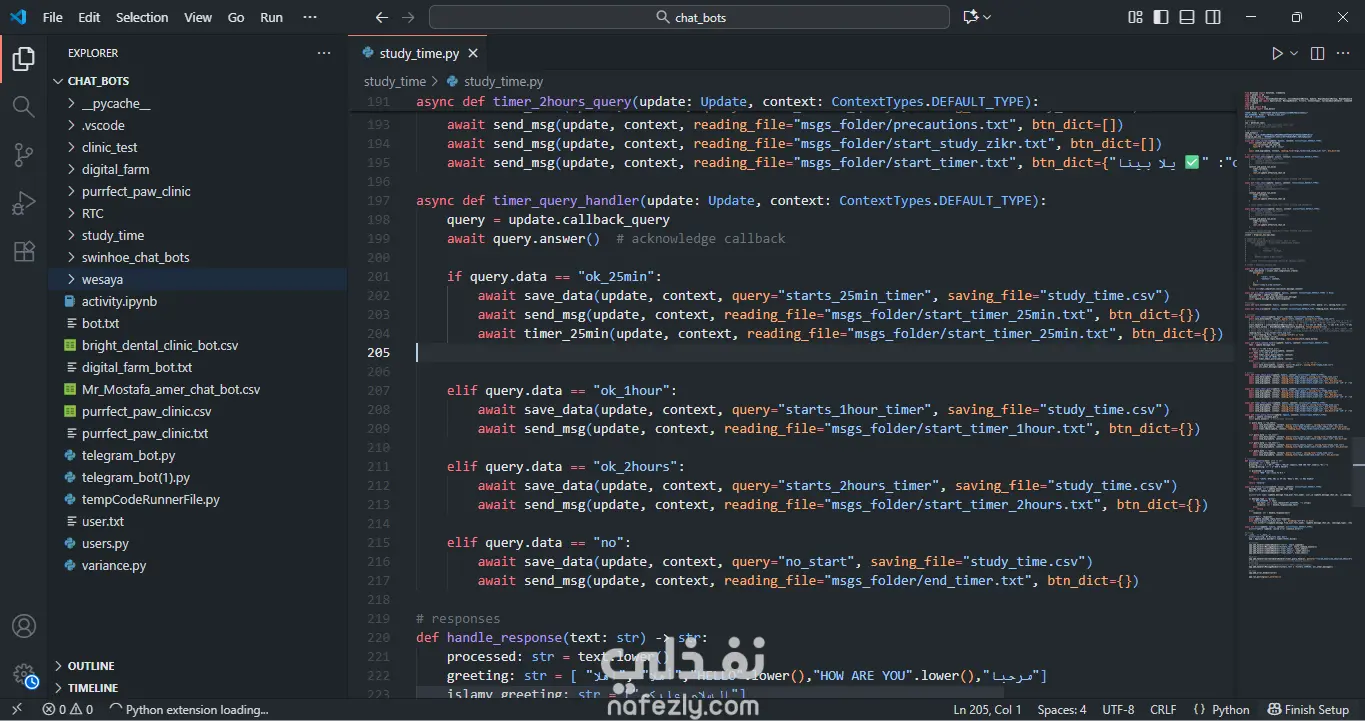Toggle the primary side bar

pos(1161,17)
